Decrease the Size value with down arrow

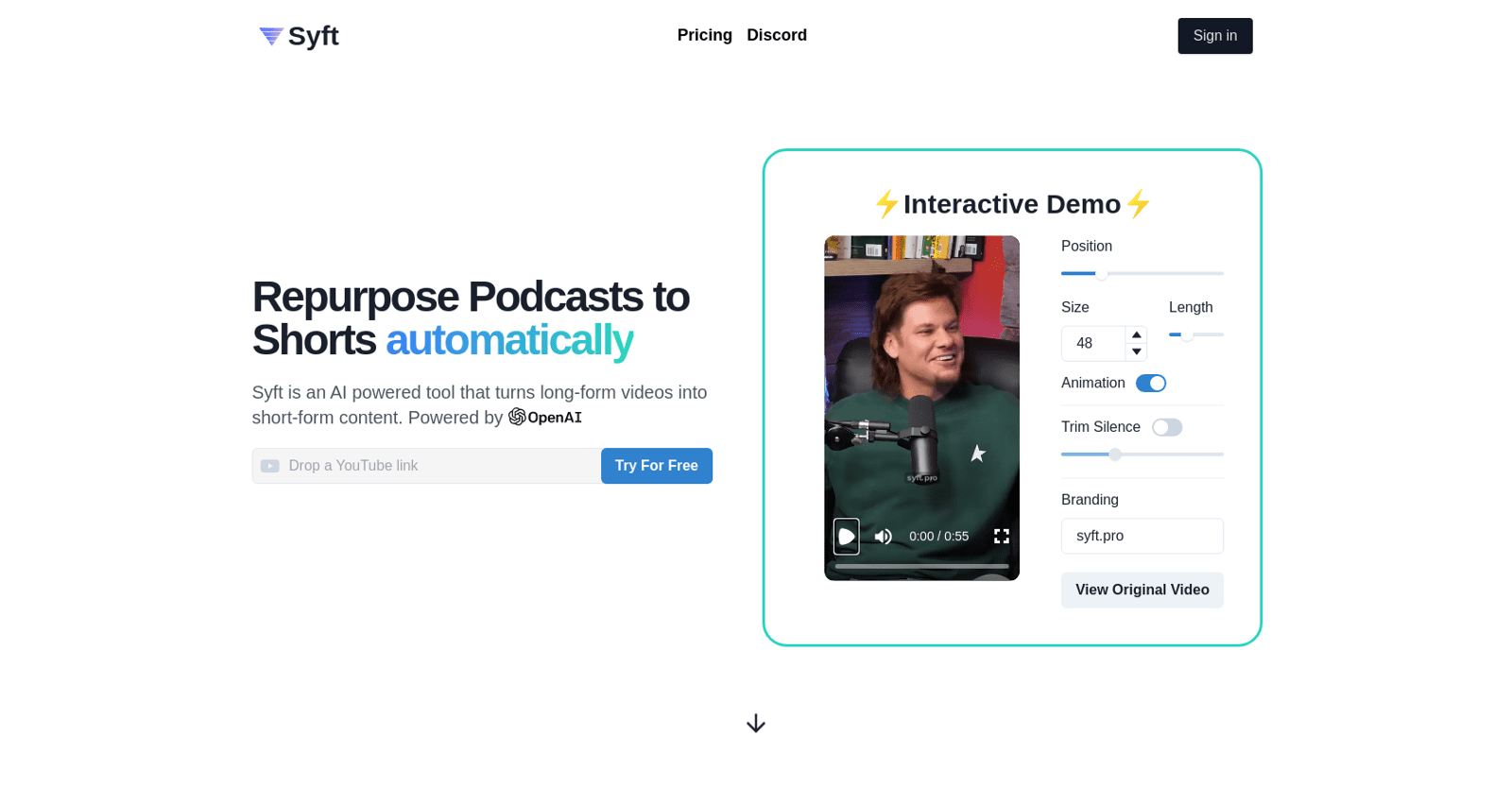(1137, 351)
